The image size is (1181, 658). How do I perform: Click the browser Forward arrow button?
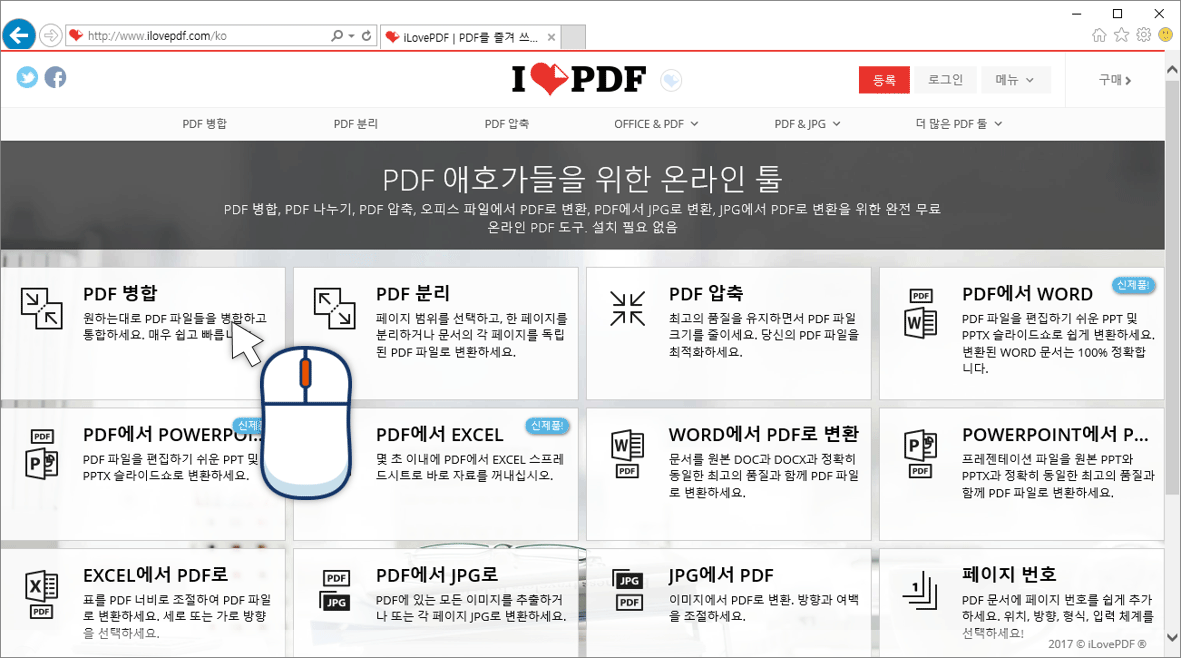(50, 35)
